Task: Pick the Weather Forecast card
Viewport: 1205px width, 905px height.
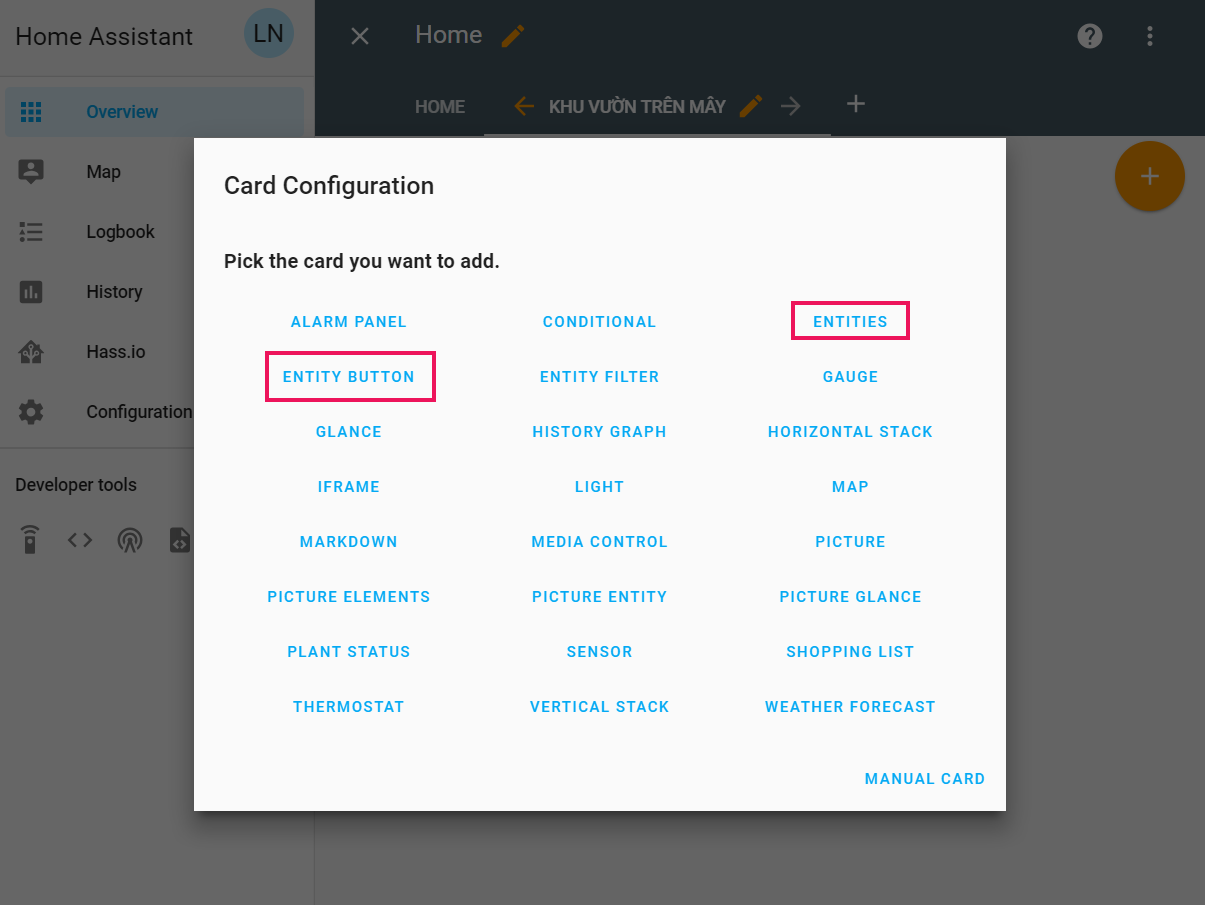Action: coord(850,707)
